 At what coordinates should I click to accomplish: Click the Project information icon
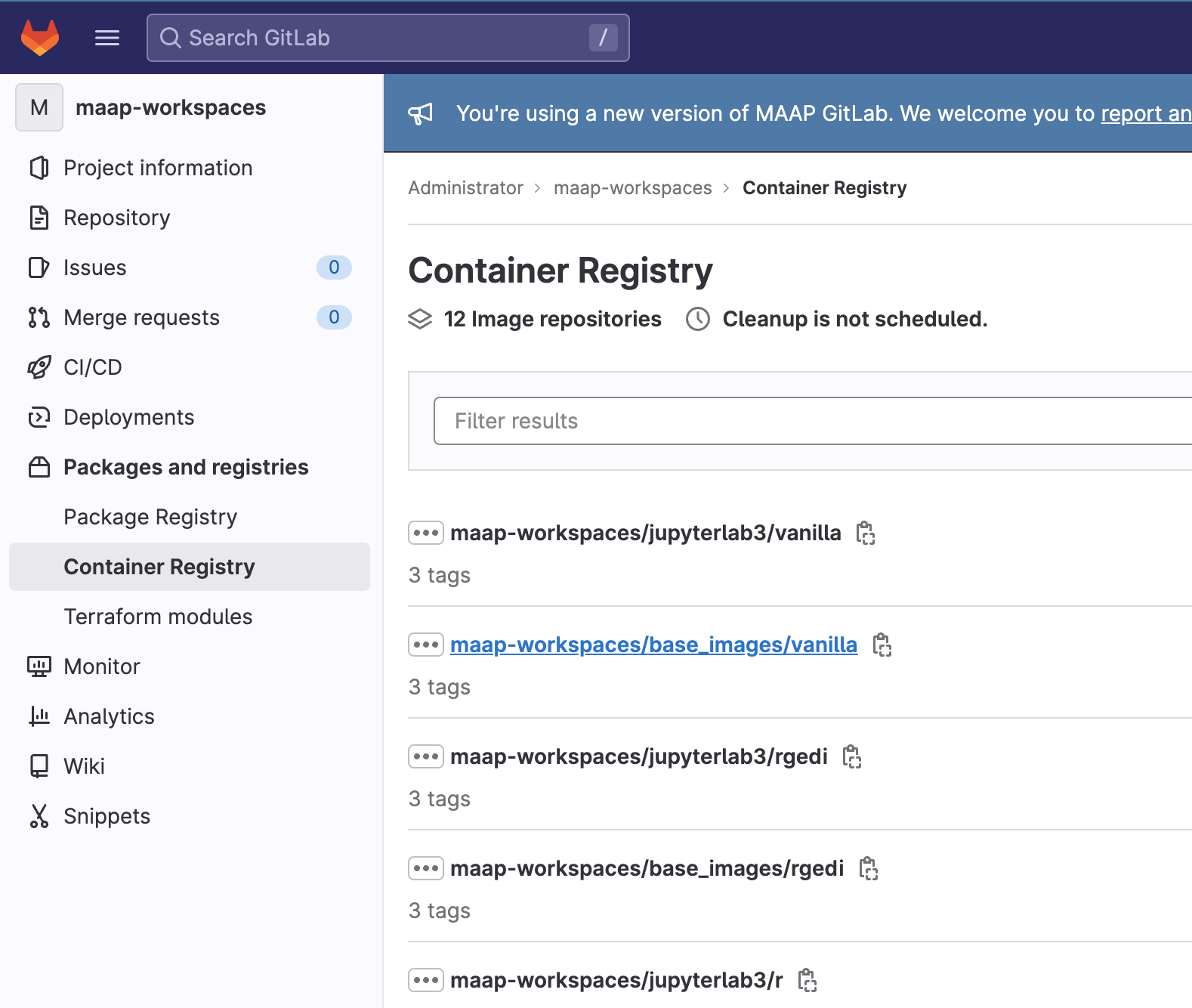pyautogui.click(x=39, y=168)
